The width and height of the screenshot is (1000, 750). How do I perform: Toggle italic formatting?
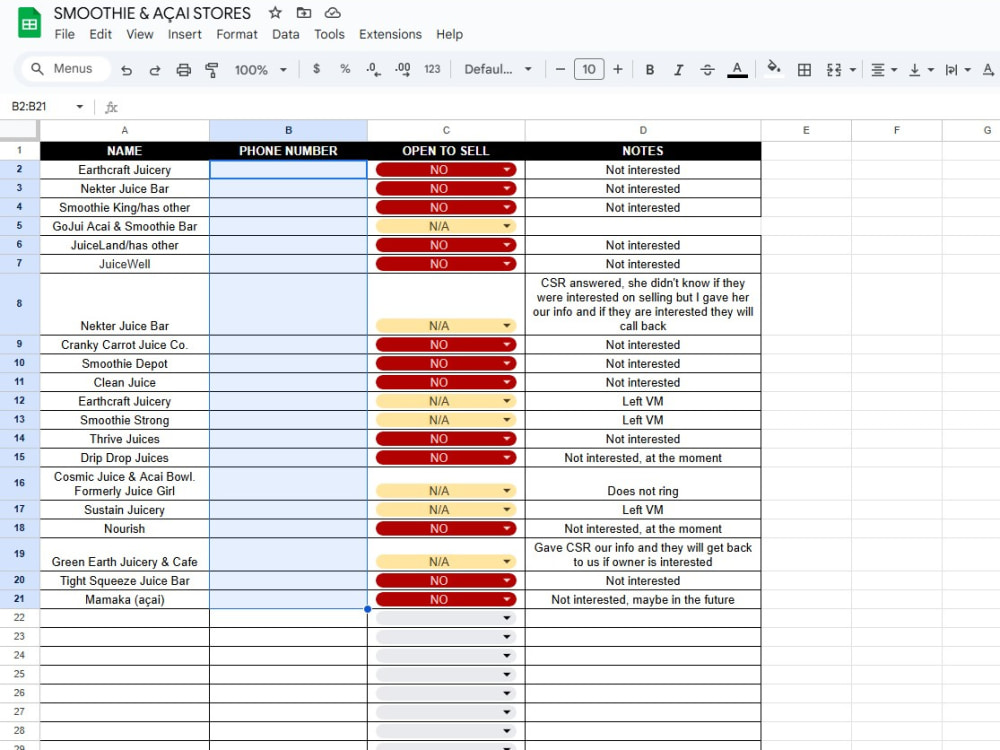point(679,70)
